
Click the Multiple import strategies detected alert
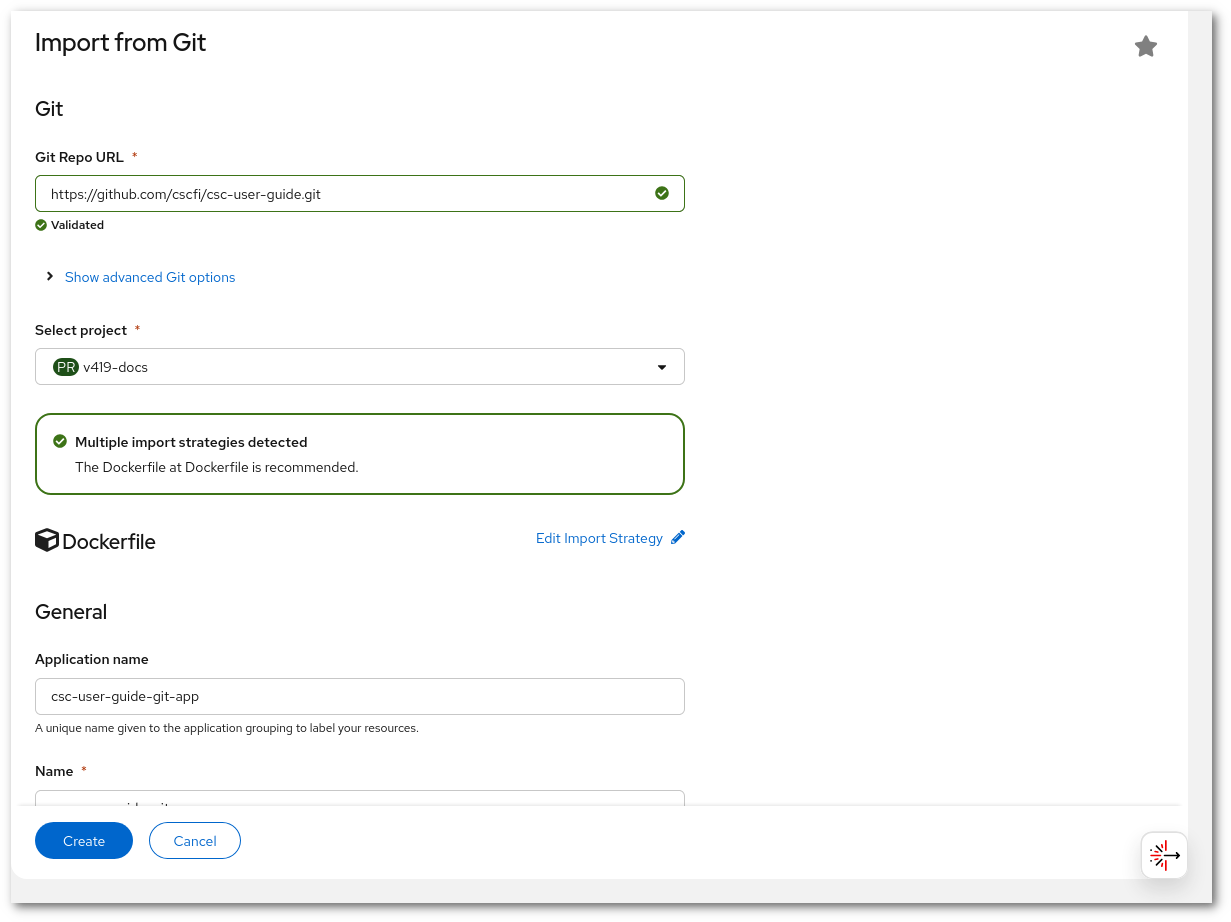click(x=360, y=455)
